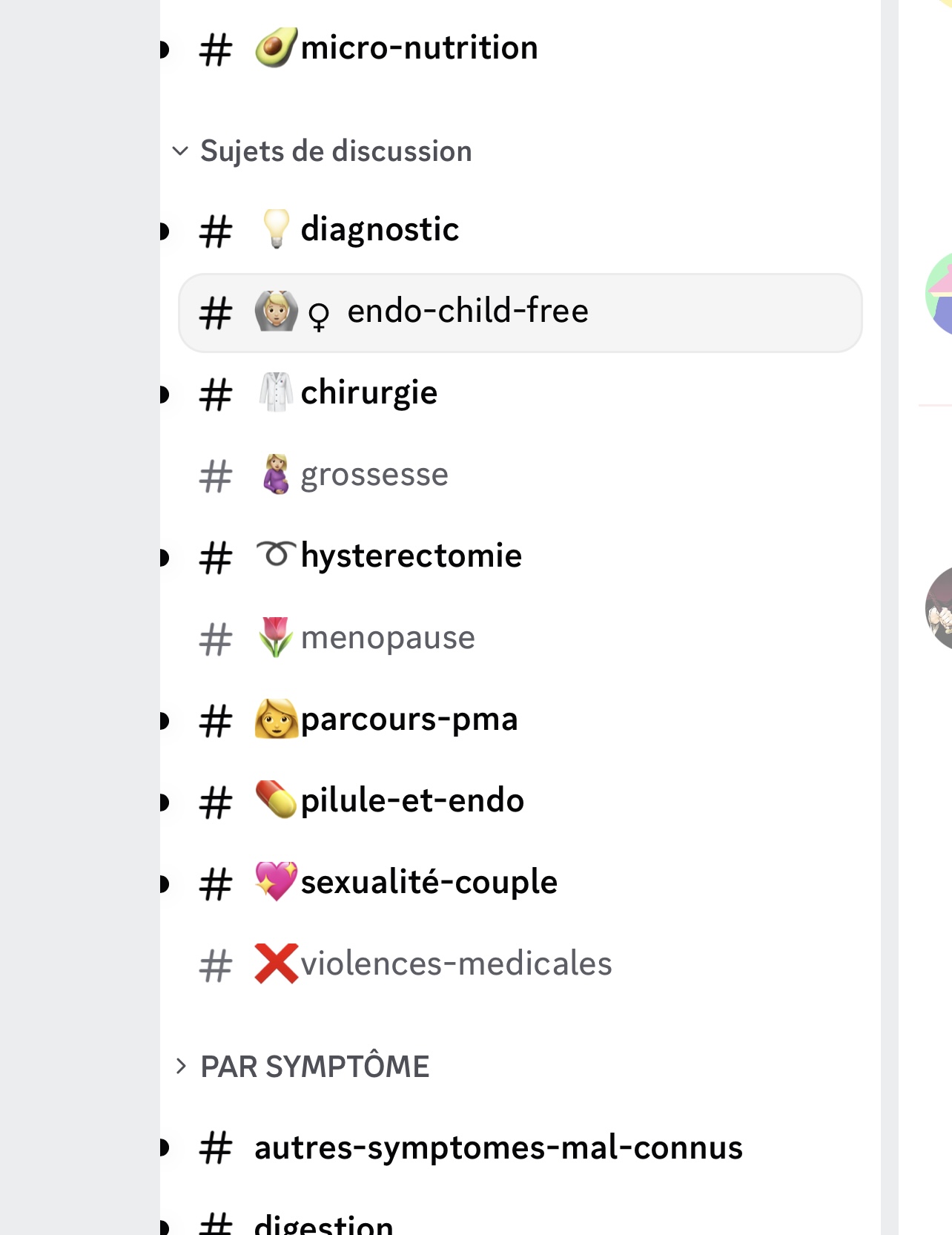Click the pill icon beside pilule-et-endo
This screenshot has width=952, height=1235.
coord(276,800)
